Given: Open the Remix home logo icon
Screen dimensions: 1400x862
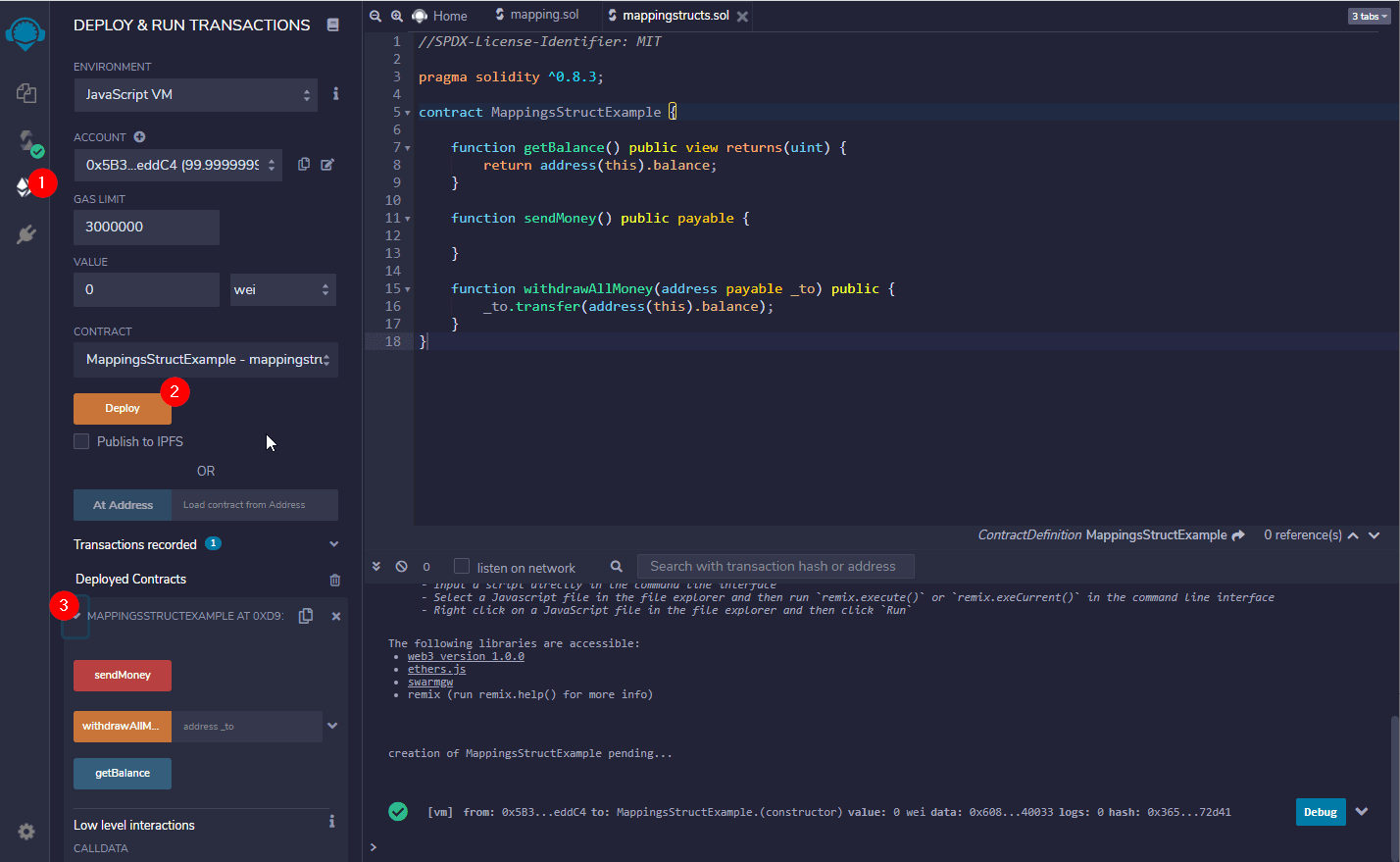Looking at the screenshot, I should (25, 34).
